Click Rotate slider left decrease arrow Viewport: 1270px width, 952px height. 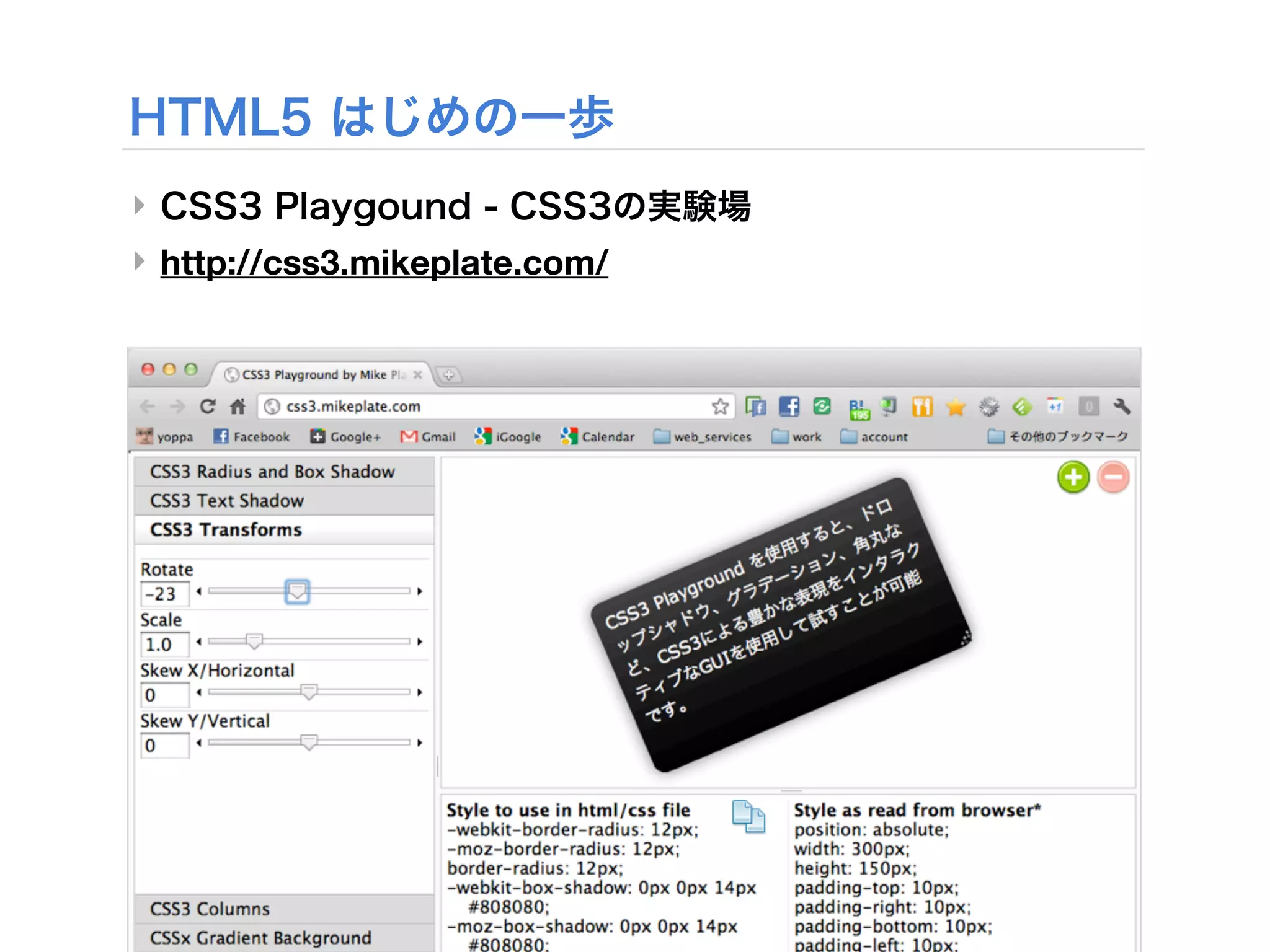point(198,591)
